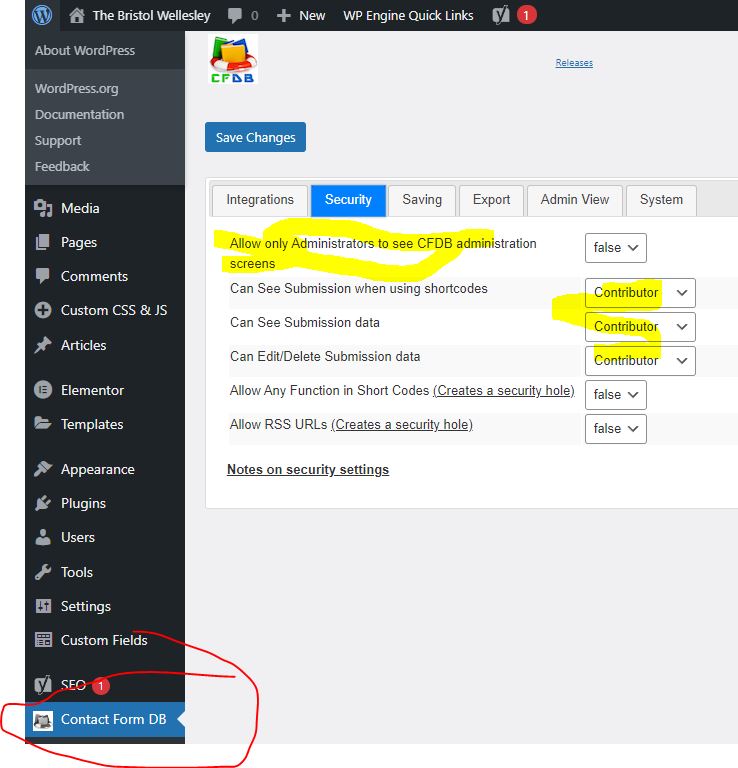Open role dropdown for Can See Submission data
Image resolution: width=738 pixels, height=768 pixels.
640,327
